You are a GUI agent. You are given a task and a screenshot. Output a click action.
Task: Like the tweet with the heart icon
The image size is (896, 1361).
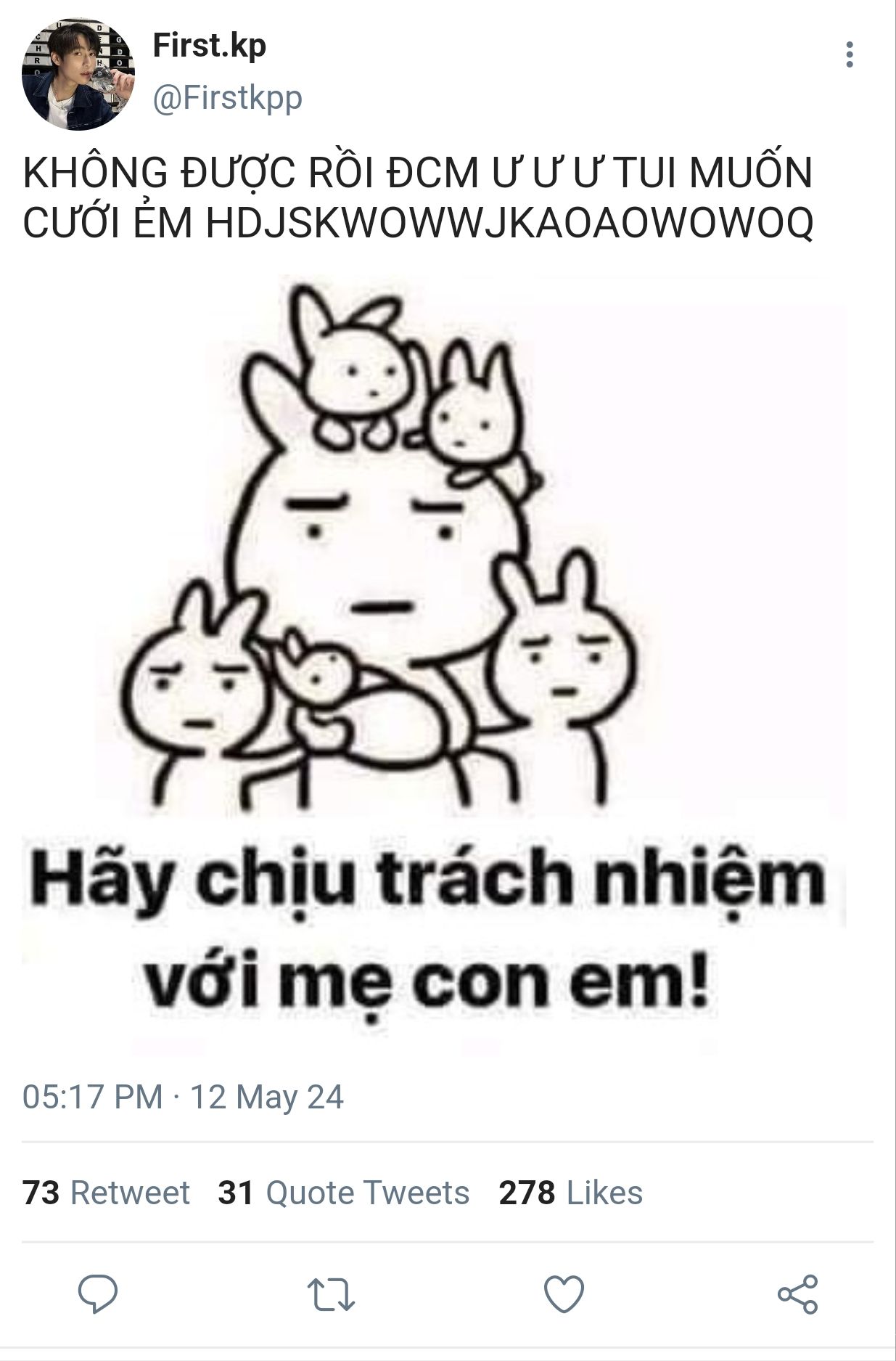[x=564, y=1294]
